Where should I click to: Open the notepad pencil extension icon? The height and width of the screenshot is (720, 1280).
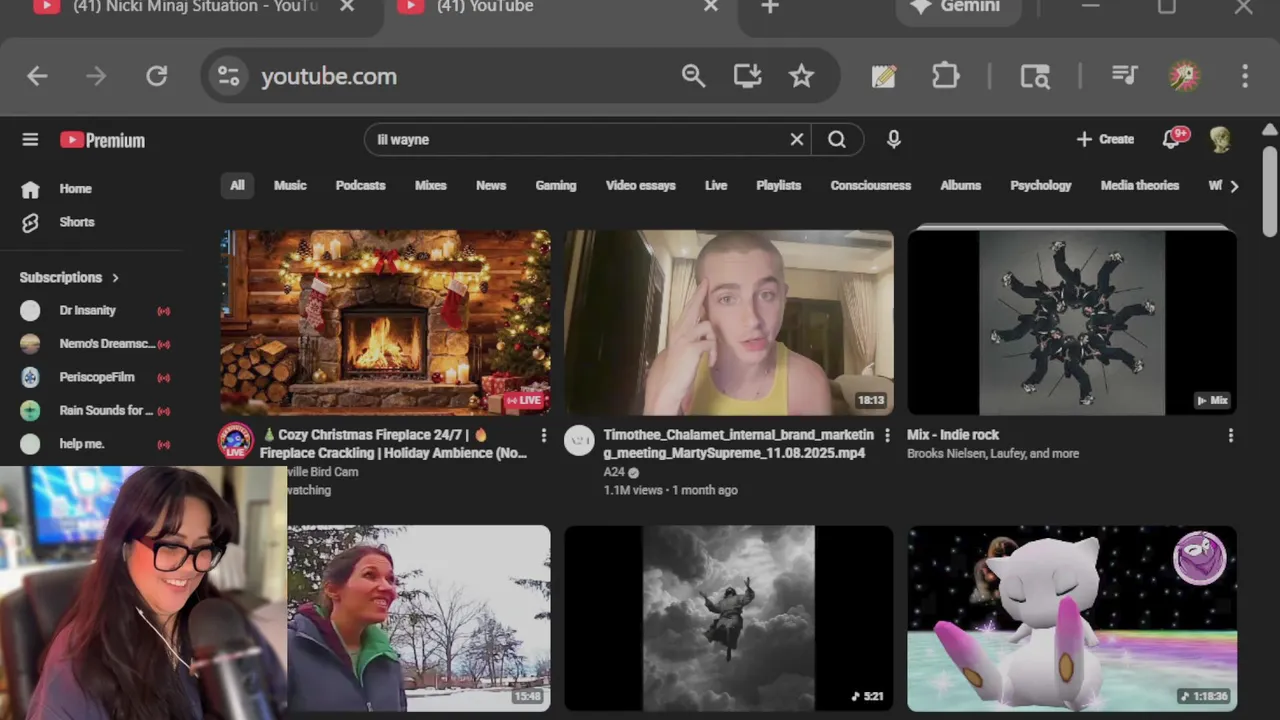(883, 76)
